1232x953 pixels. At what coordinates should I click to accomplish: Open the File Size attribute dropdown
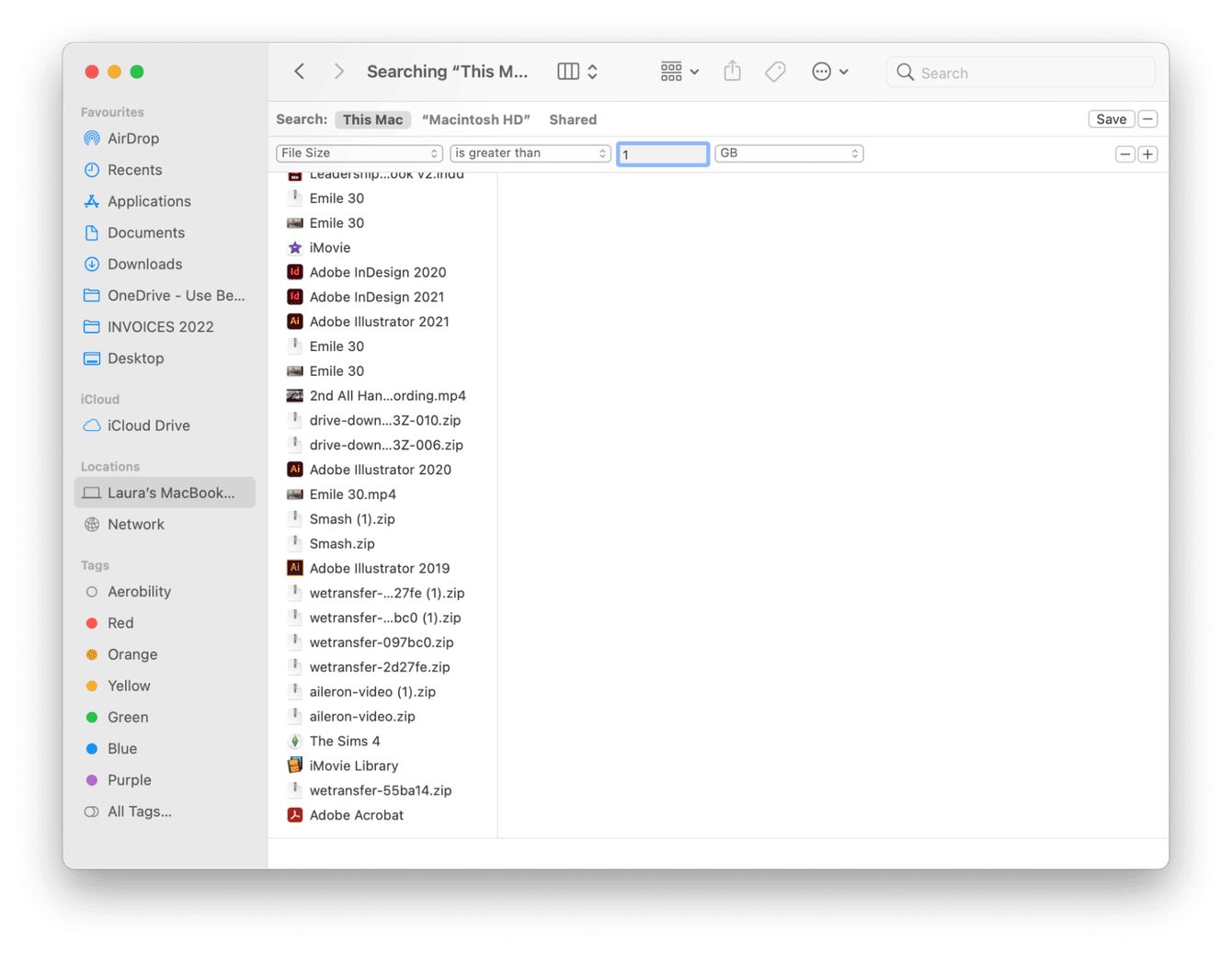359,153
